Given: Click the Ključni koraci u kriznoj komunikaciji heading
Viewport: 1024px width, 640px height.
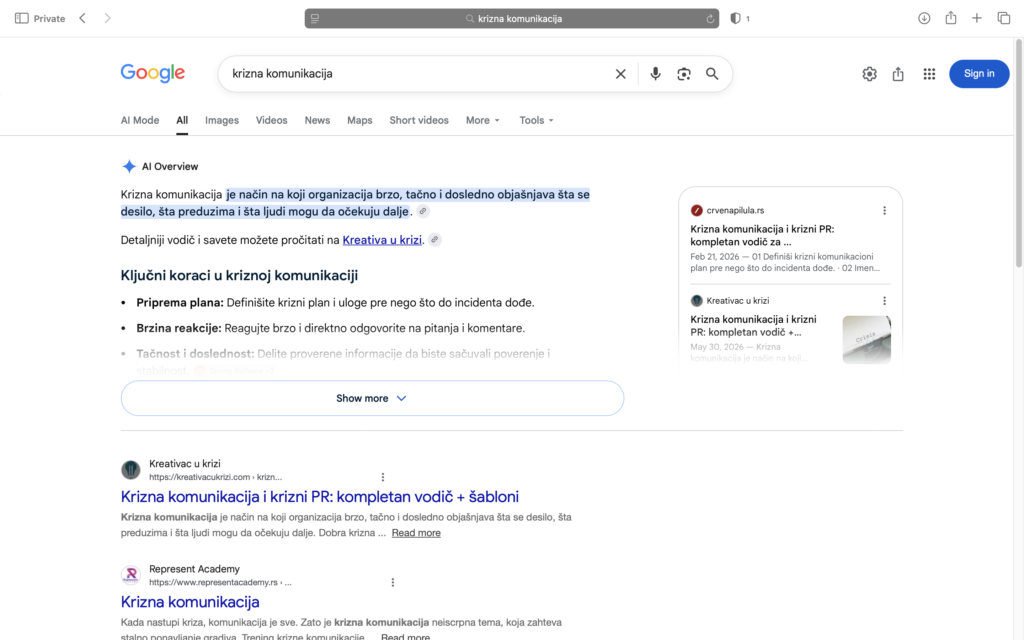Looking at the screenshot, I should [239, 275].
